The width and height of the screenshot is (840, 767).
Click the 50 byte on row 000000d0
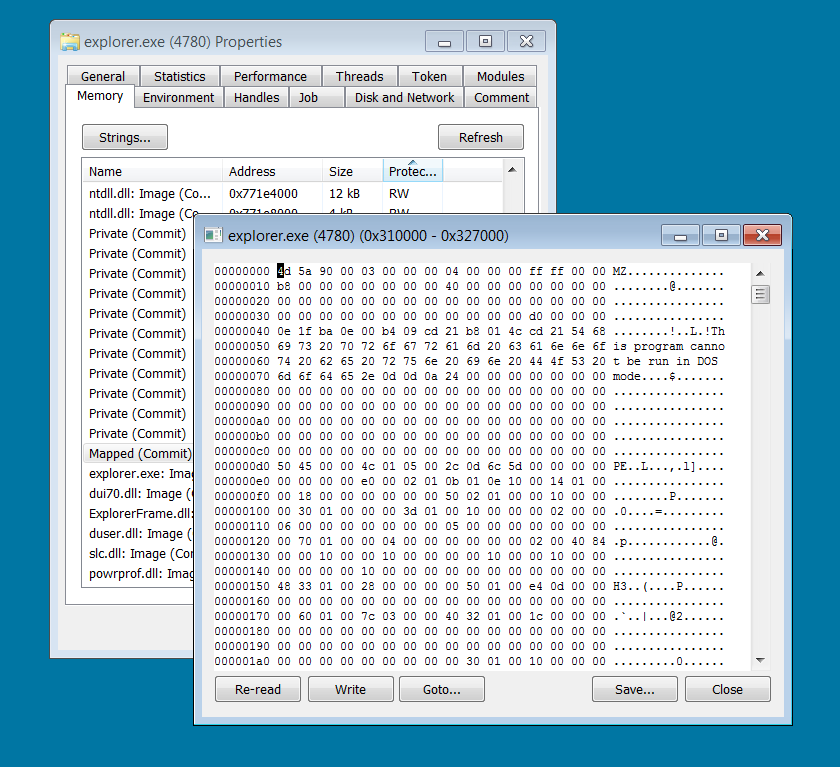tap(284, 466)
